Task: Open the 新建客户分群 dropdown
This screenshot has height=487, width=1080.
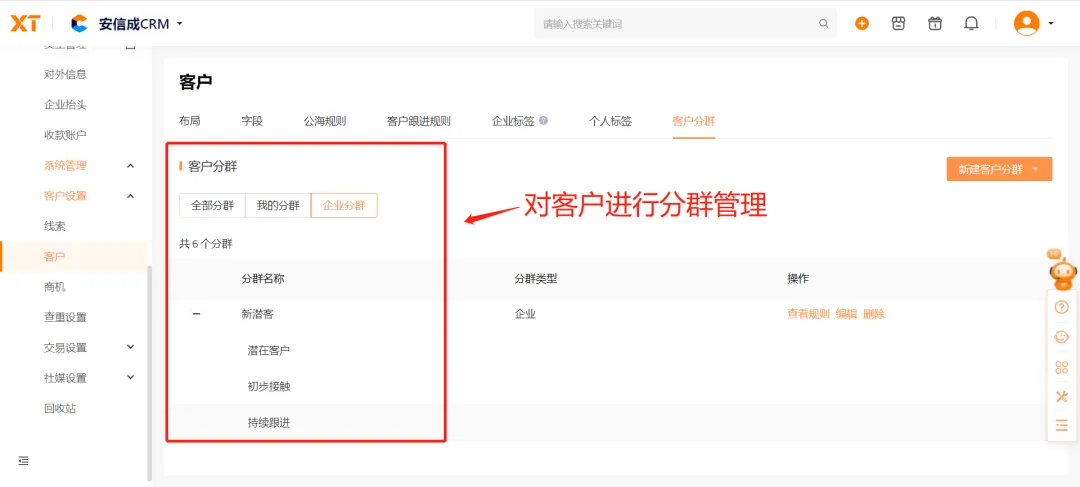Action: point(999,169)
